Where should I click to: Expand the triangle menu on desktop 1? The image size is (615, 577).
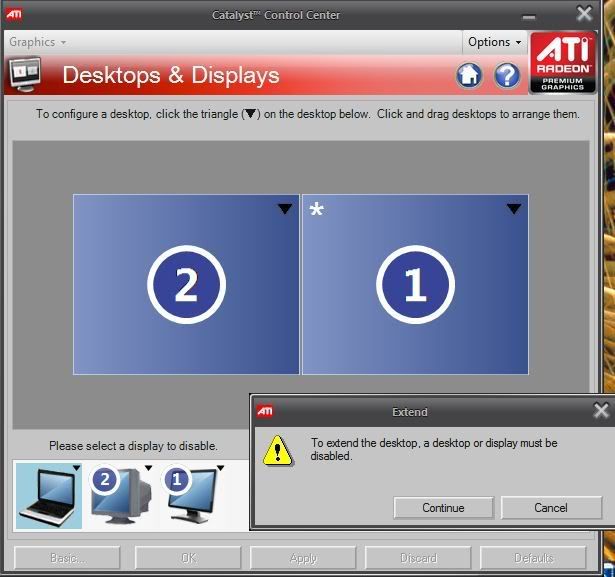[x=513, y=209]
